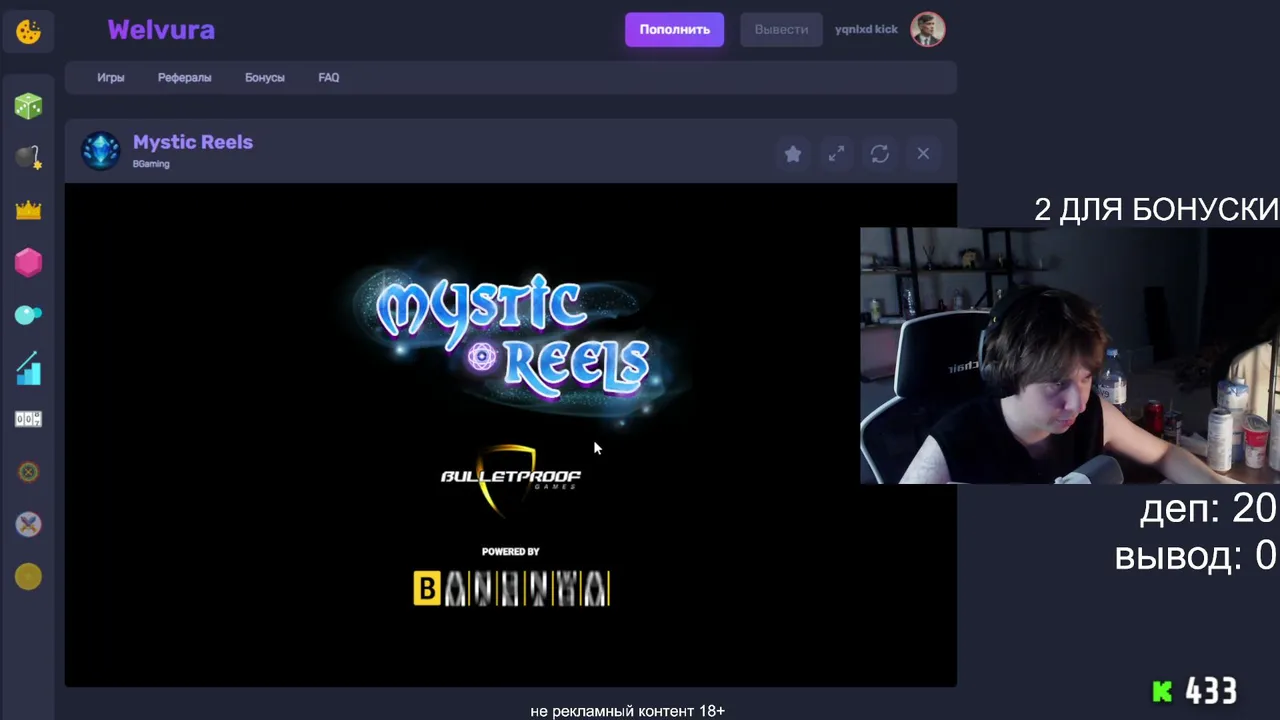
Task: Open the FAQ page
Action: [329, 77]
